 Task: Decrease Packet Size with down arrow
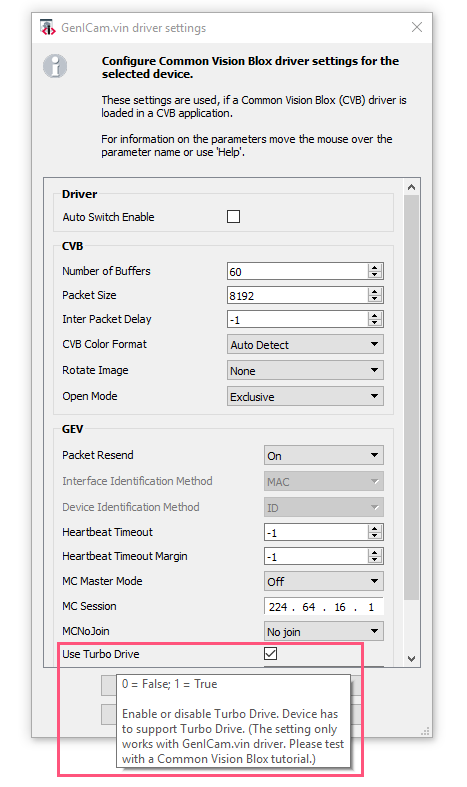pos(374,299)
